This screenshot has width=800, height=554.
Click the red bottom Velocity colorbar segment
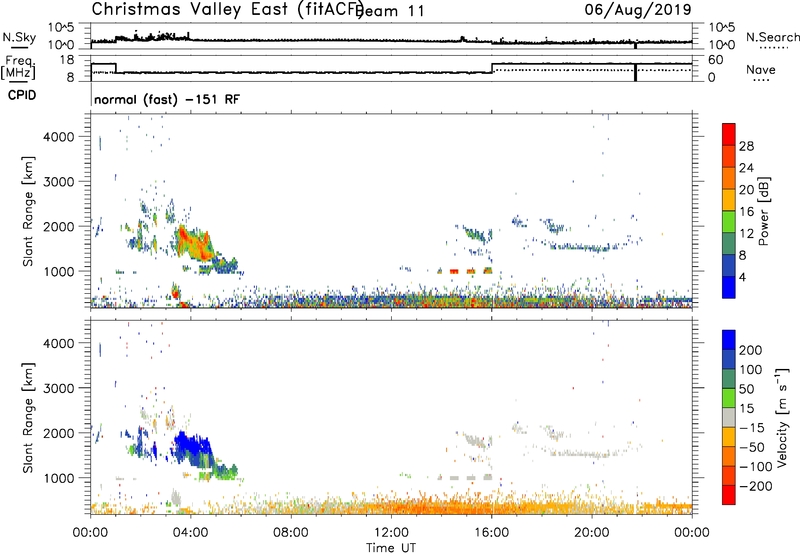click(729, 495)
